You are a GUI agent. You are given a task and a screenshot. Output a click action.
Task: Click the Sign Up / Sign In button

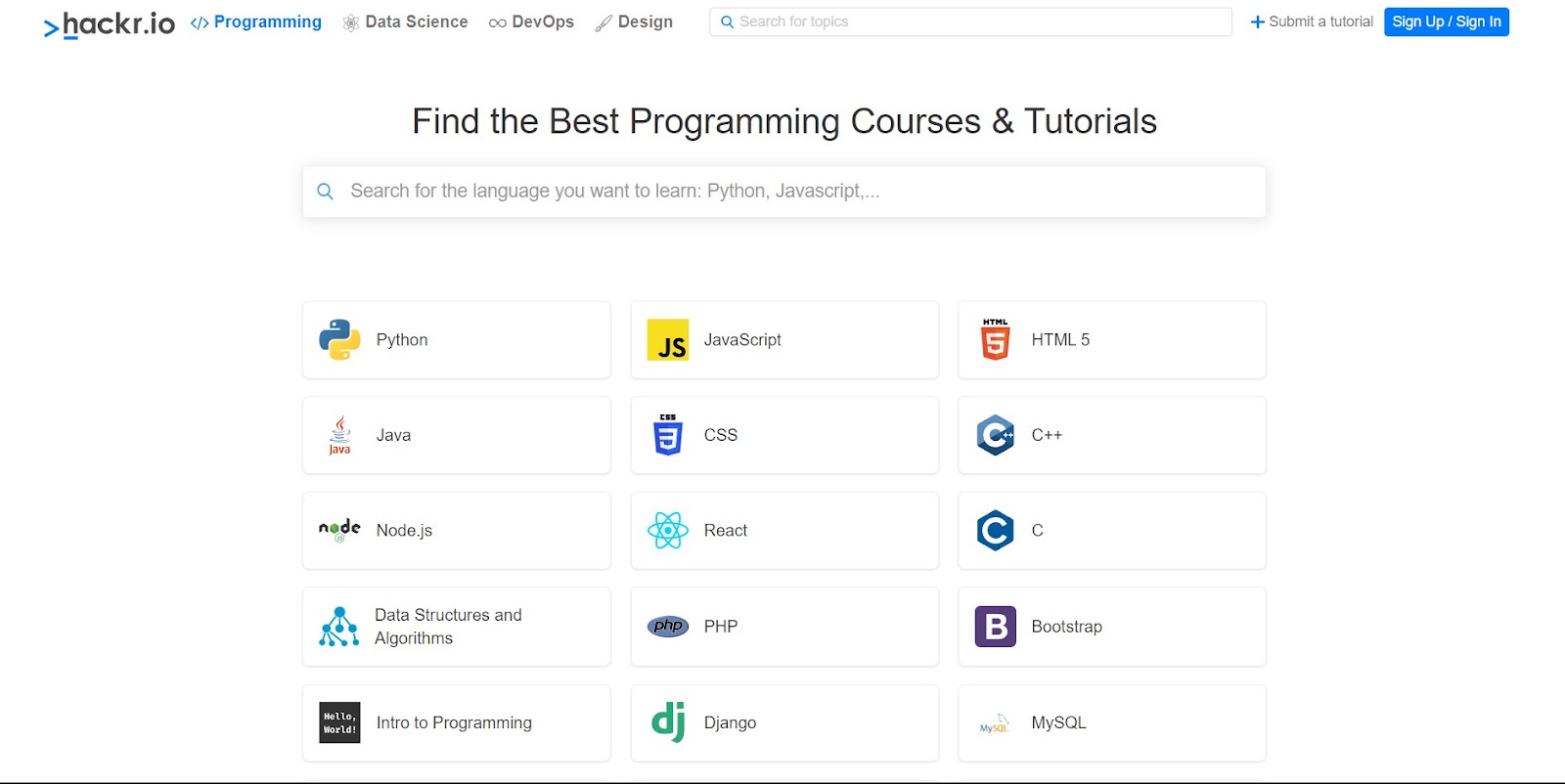[1447, 22]
